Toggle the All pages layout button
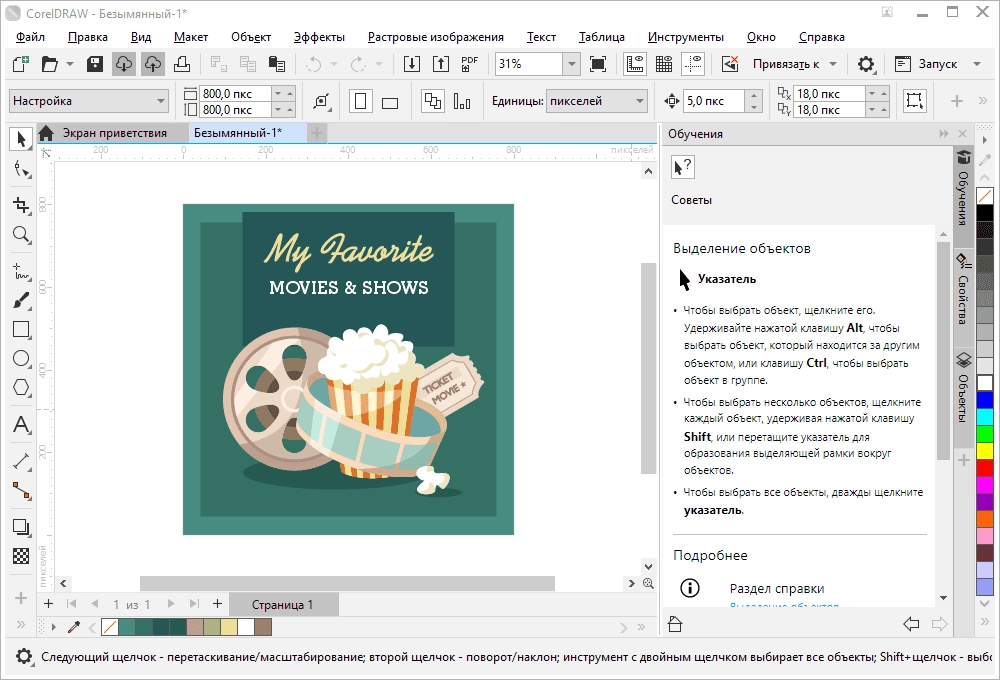 [x=433, y=101]
